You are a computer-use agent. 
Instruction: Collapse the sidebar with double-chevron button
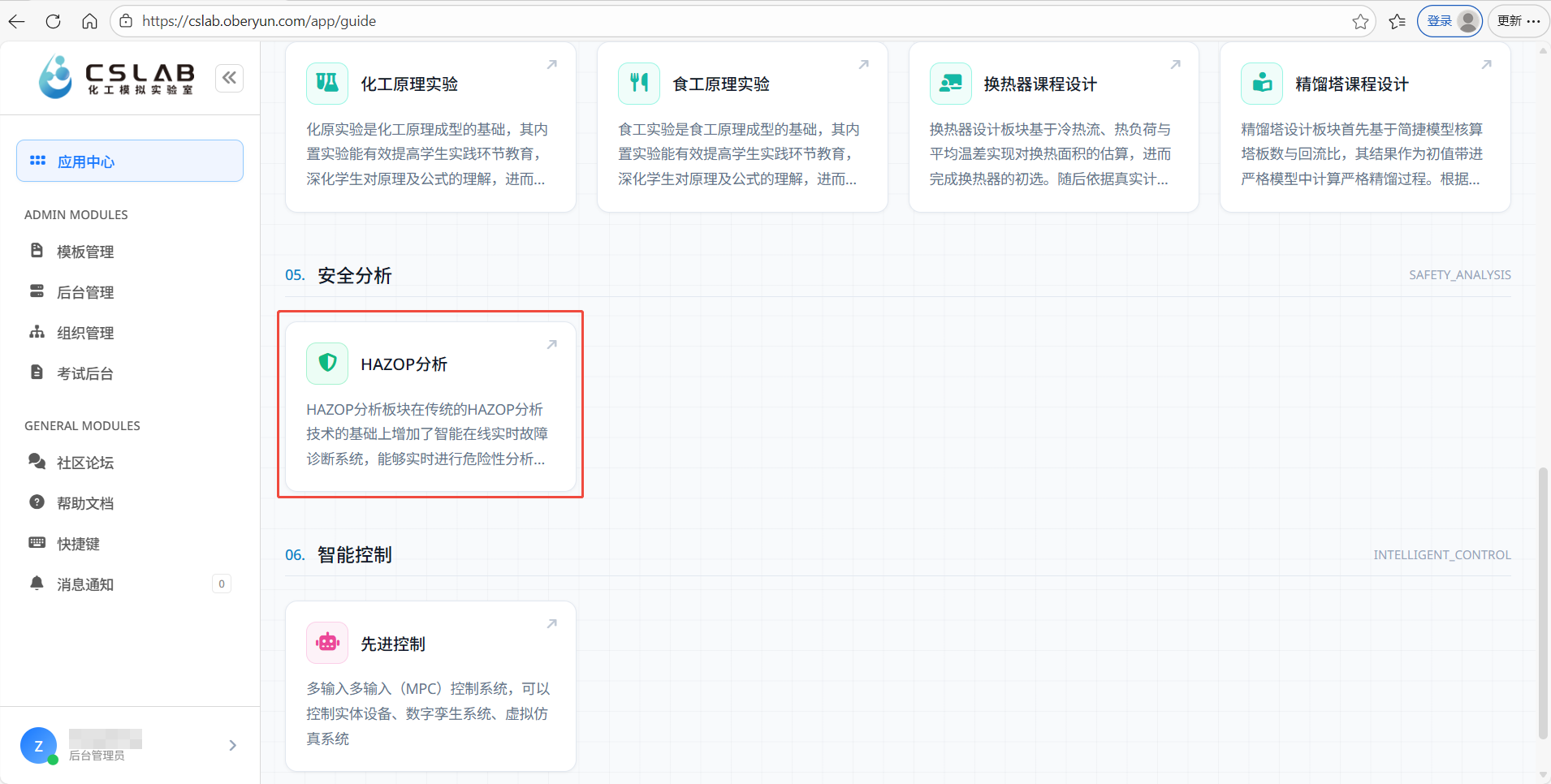pyautogui.click(x=230, y=78)
